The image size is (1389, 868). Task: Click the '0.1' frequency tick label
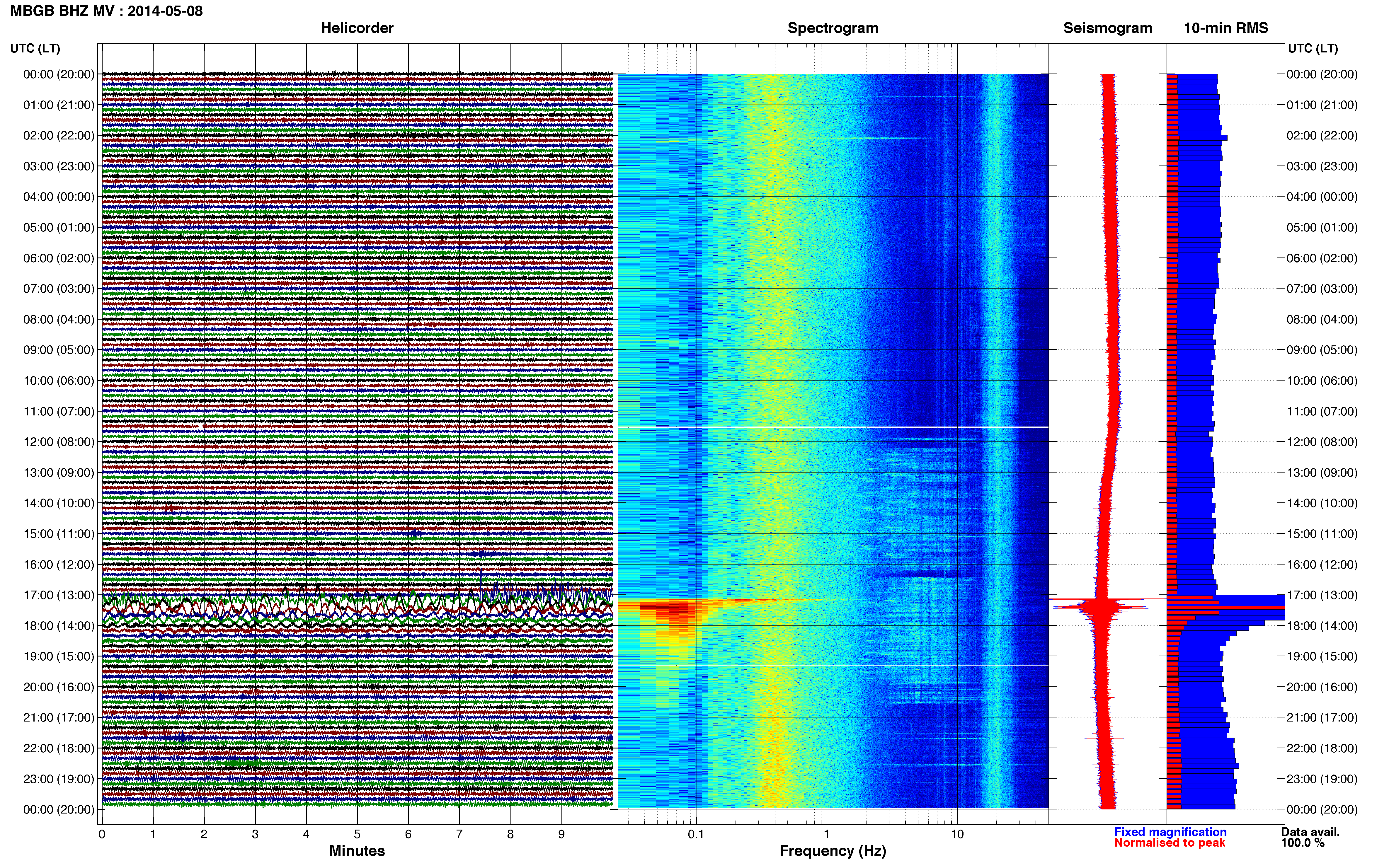point(696,834)
